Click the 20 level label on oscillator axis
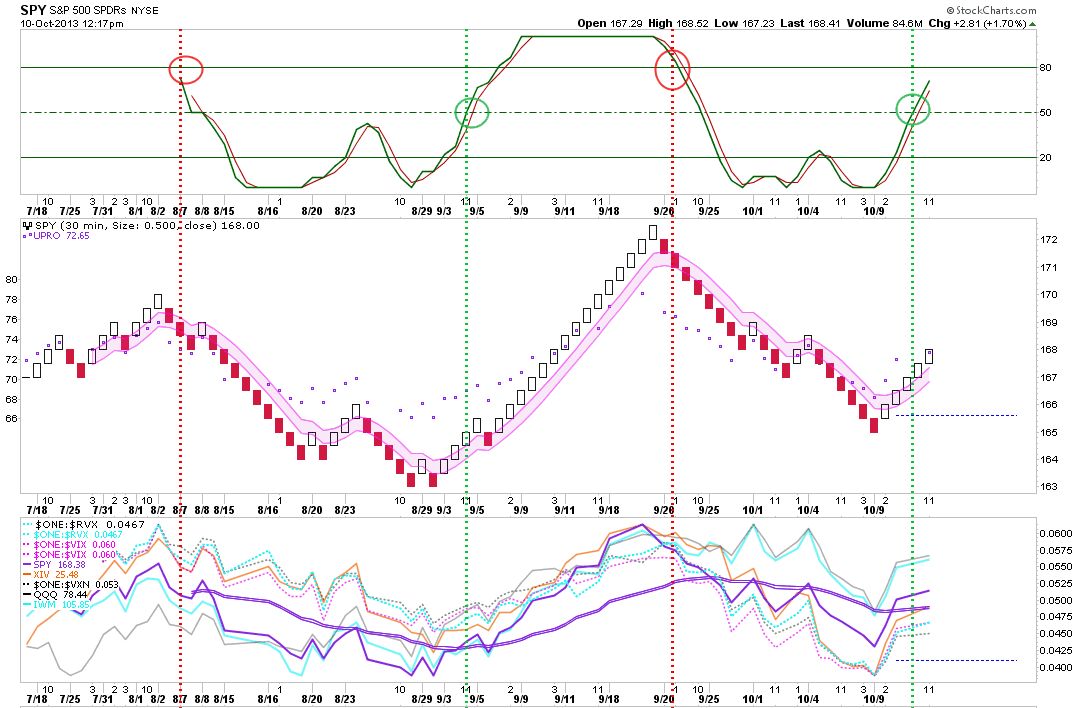The image size is (1086, 708). (x=1045, y=158)
